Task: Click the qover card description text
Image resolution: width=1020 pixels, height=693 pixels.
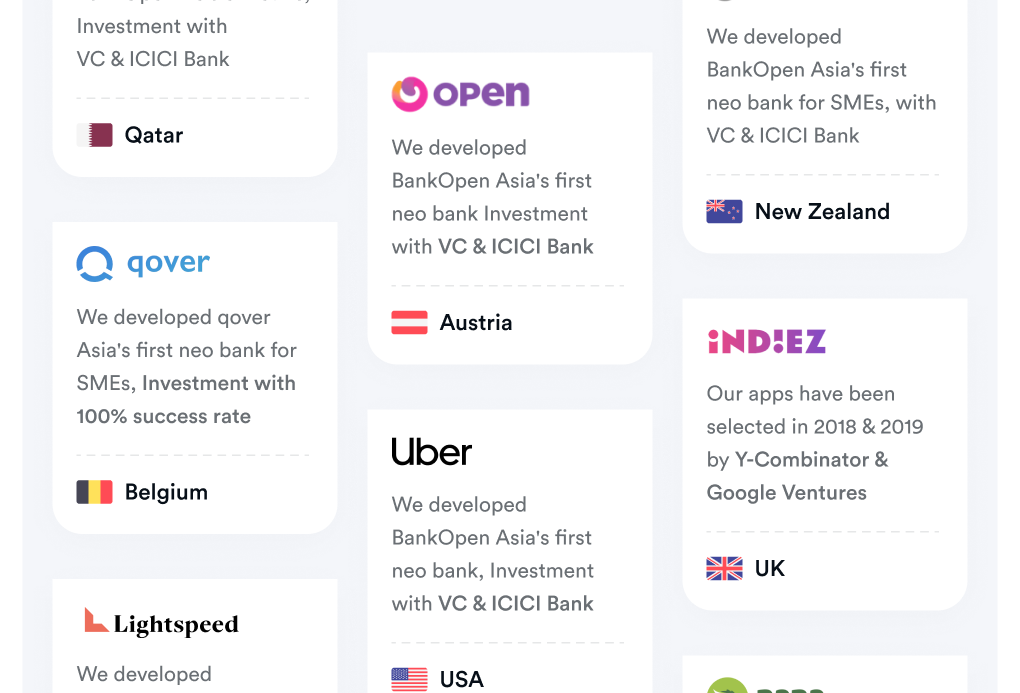Action: 187,366
